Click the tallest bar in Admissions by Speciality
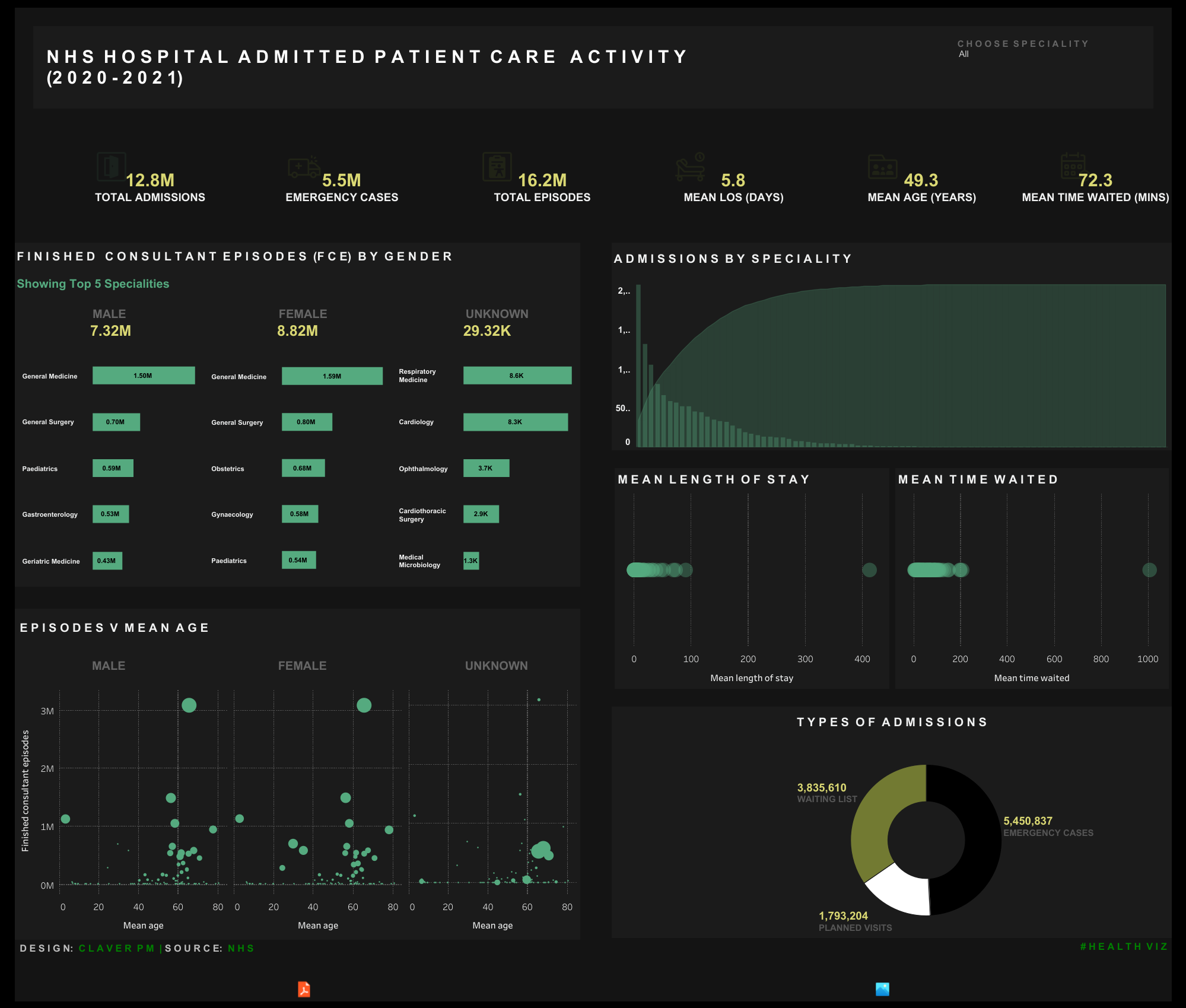Image resolution: width=1186 pixels, height=1008 pixels. (x=638, y=365)
